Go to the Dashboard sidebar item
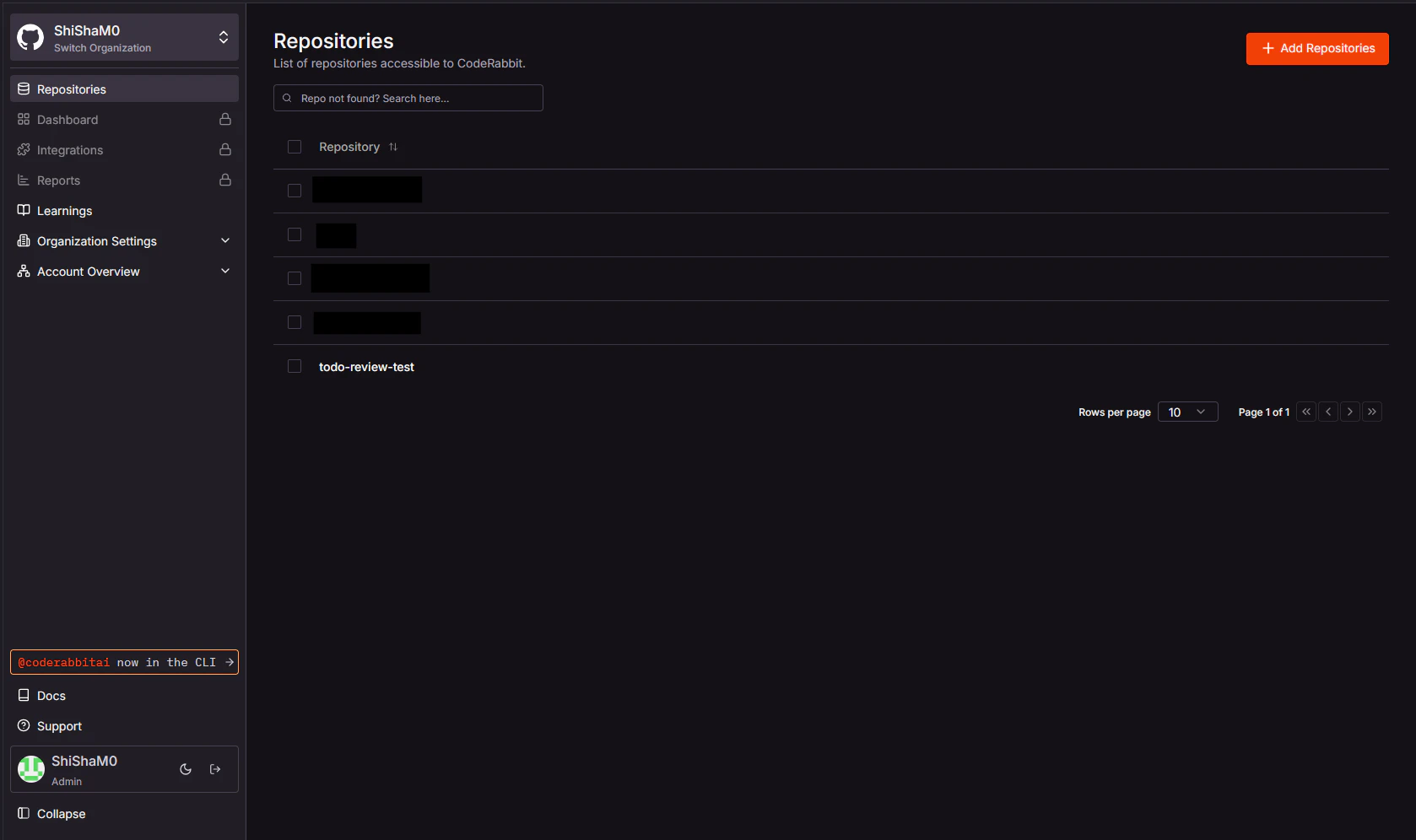 pos(124,119)
